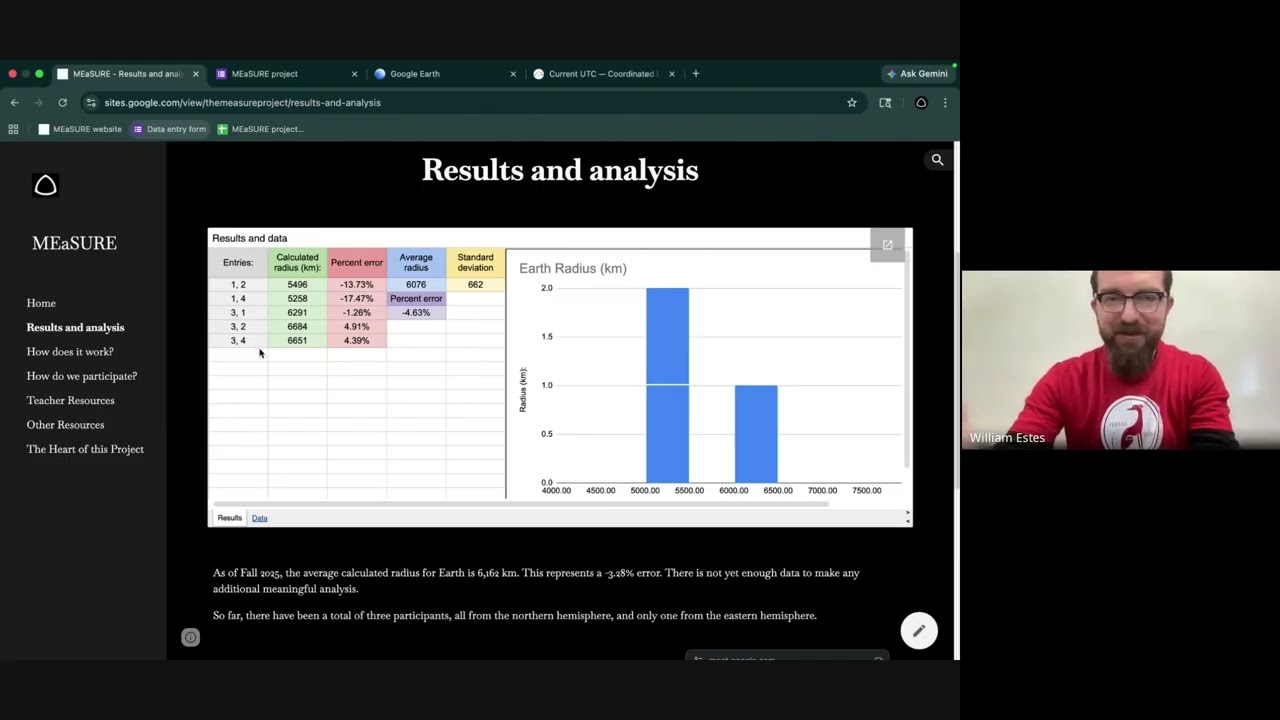Select the Average radius header cell
This screenshot has height=720, width=1280.
point(416,263)
